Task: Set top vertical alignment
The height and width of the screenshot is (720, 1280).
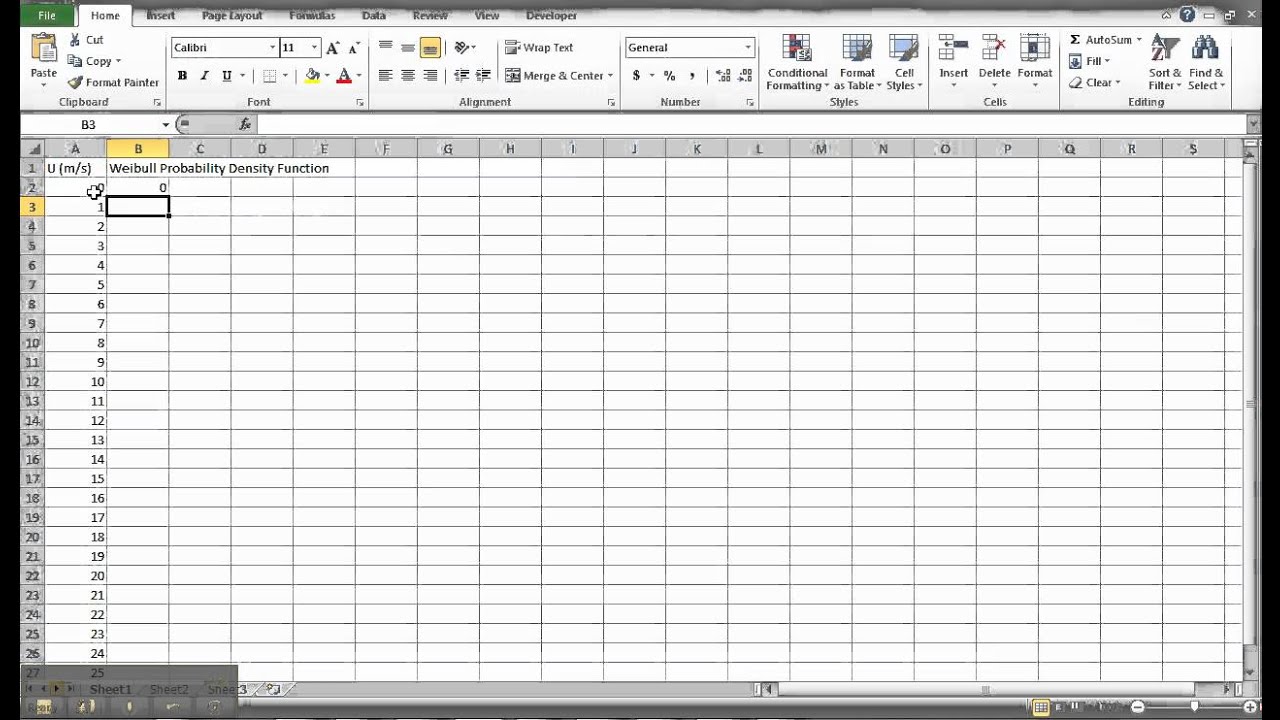Action: tap(385, 48)
